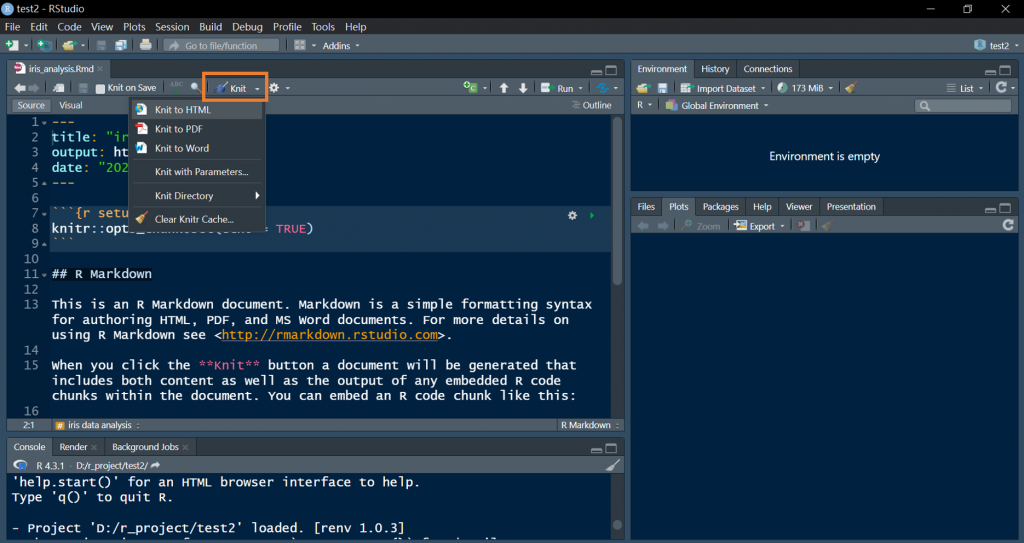Toggle the document Outline
This screenshot has height=543, width=1024.
coord(592,105)
